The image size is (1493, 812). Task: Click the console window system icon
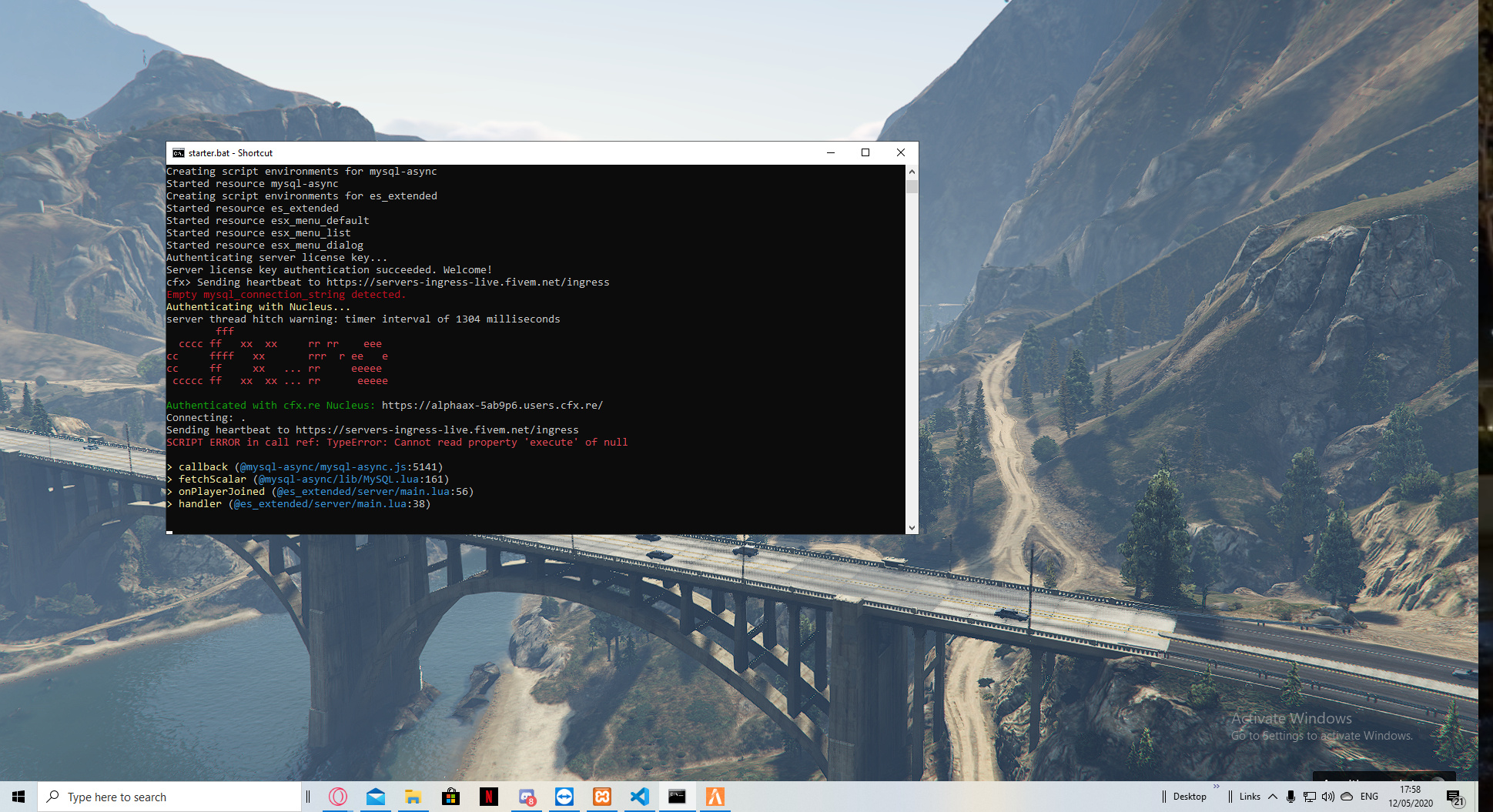179,153
